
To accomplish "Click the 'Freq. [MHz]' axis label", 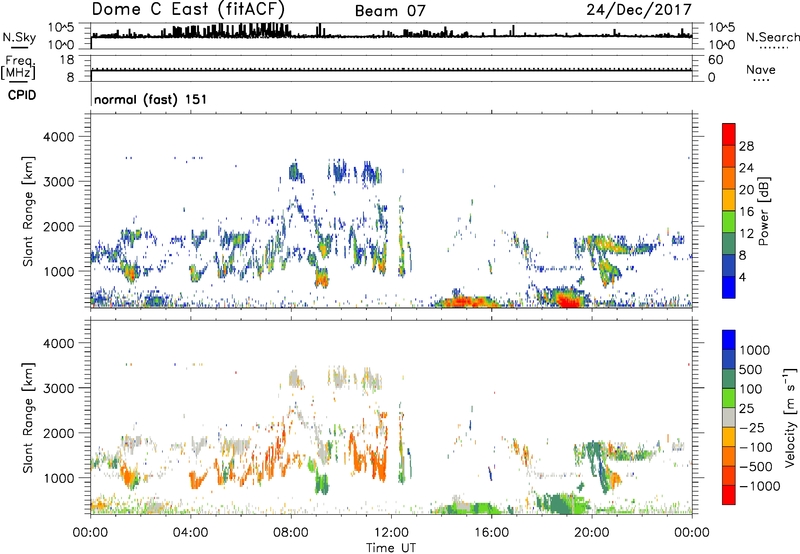I will click(x=19, y=67).
